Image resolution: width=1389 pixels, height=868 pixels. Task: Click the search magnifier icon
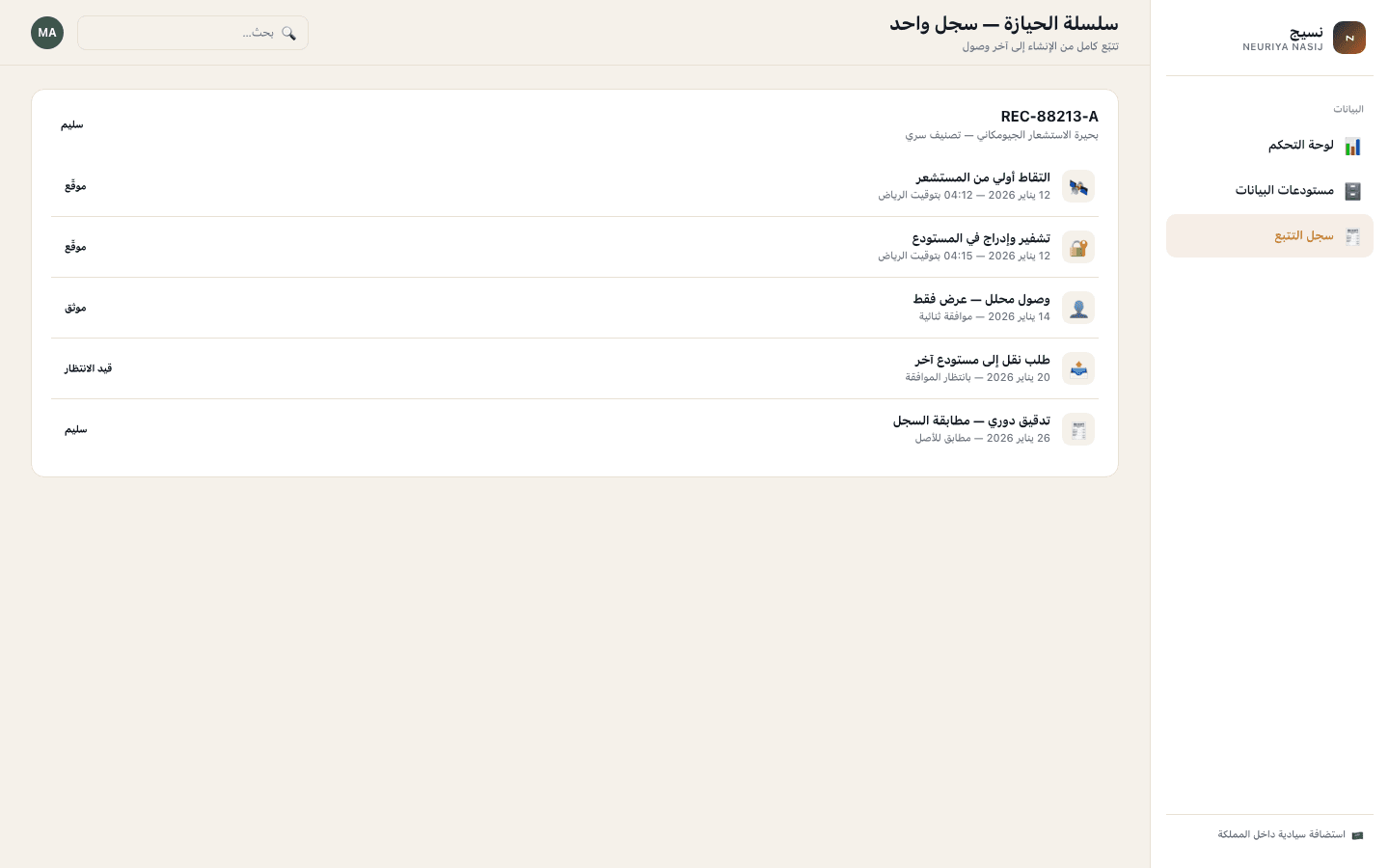pyautogui.click(x=288, y=33)
